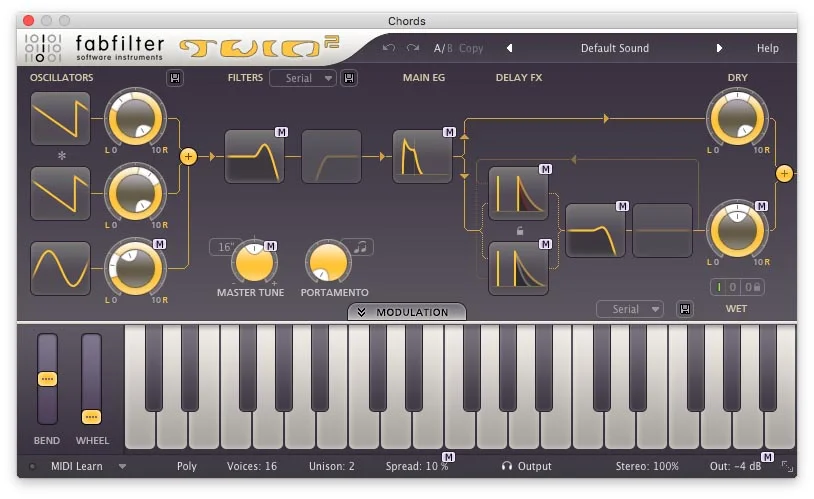This screenshot has width=814, height=499.
Task: Click the dry/wet output plus node
Action: click(784, 173)
